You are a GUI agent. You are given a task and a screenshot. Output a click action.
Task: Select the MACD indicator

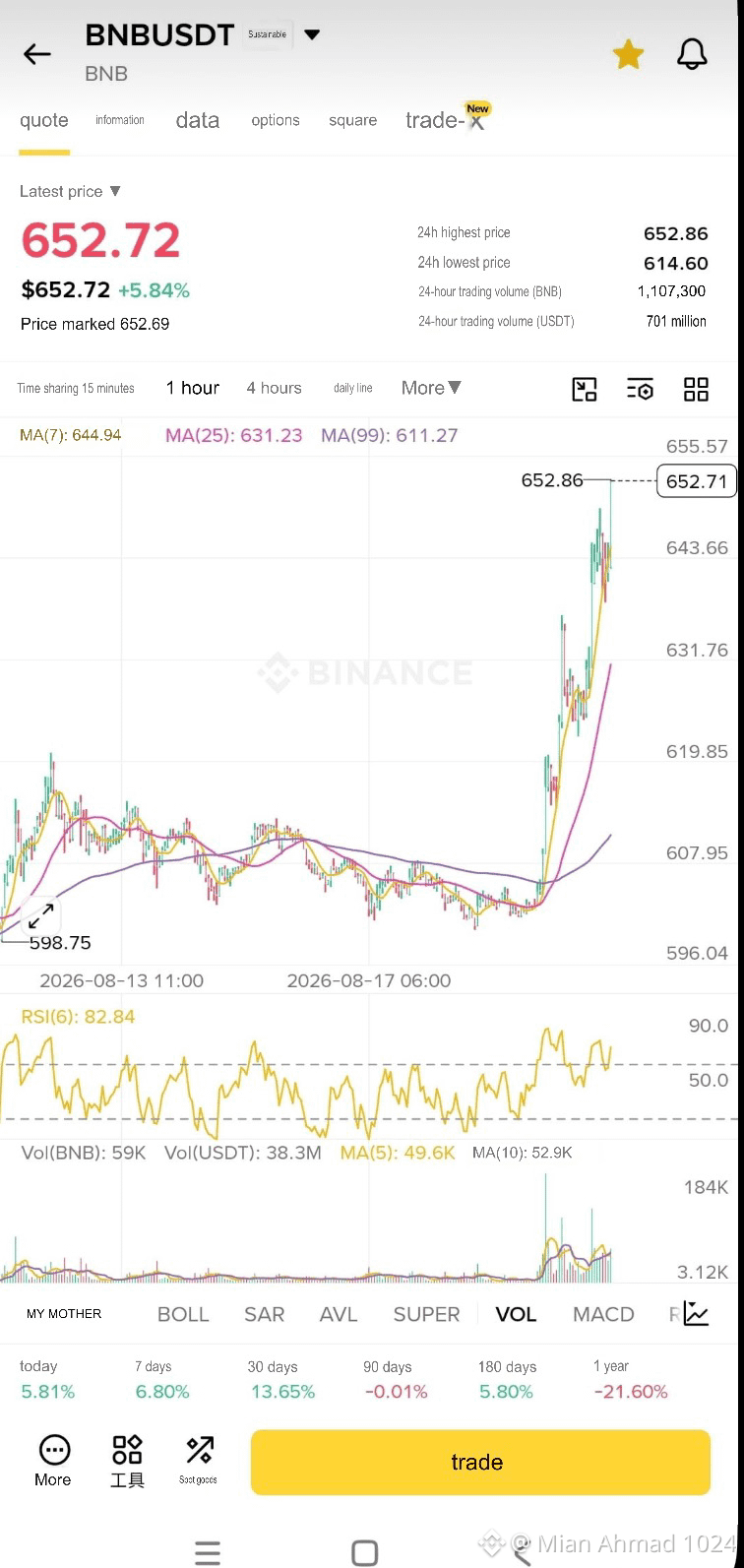click(603, 1314)
